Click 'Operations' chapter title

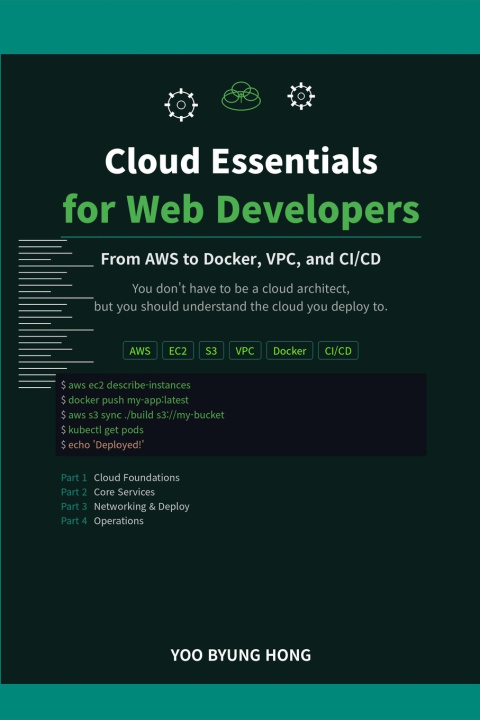coord(119,521)
